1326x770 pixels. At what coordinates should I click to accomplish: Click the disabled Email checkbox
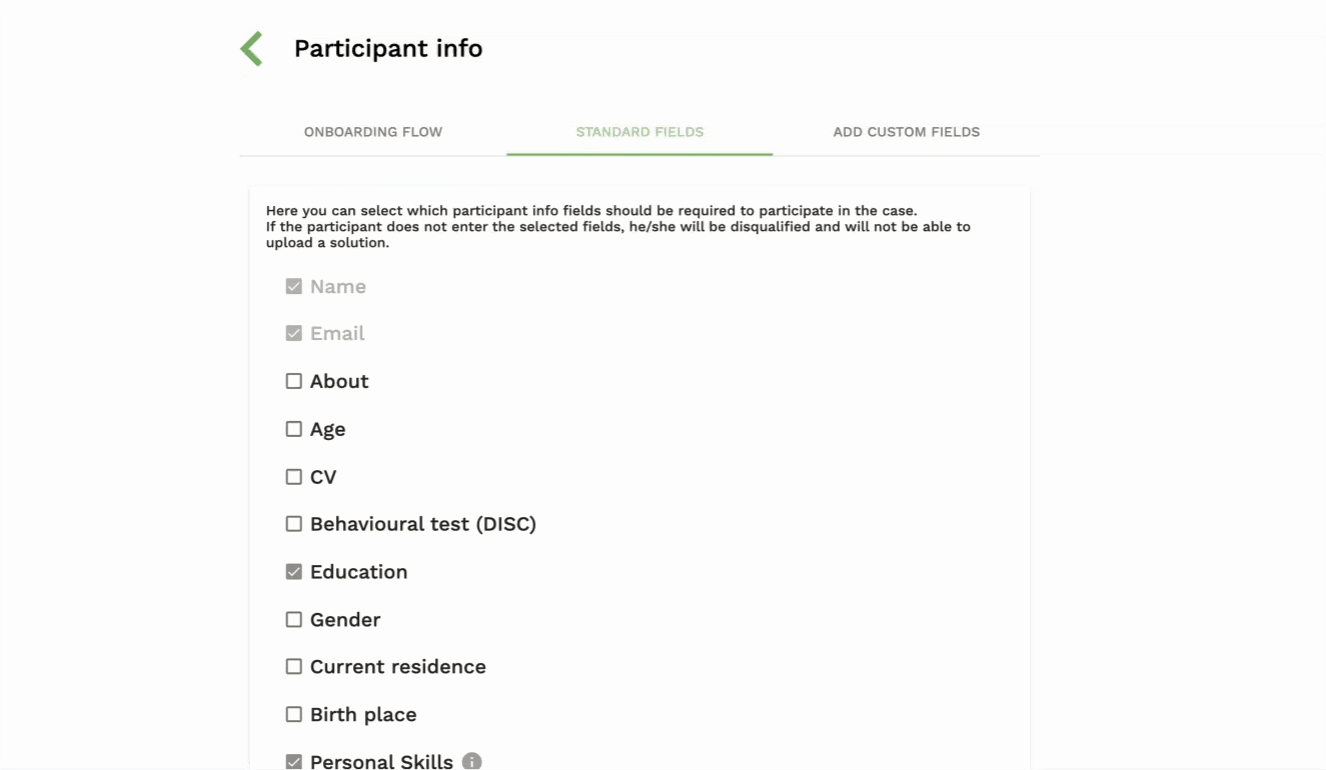tap(294, 334)
